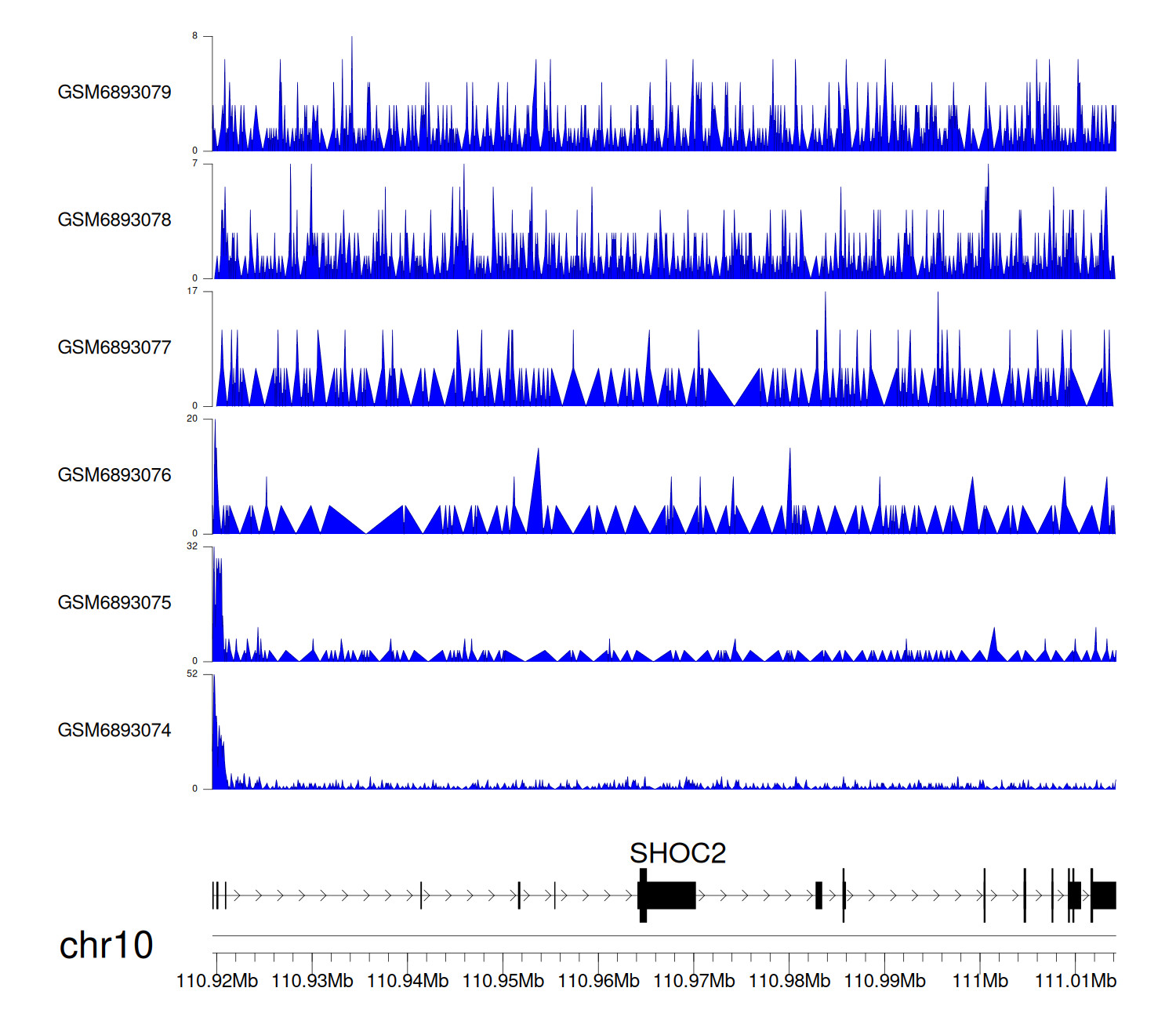1176x1035 pixels.
Task: Click the chr10 chromosome label
Action: pos(106,946)
